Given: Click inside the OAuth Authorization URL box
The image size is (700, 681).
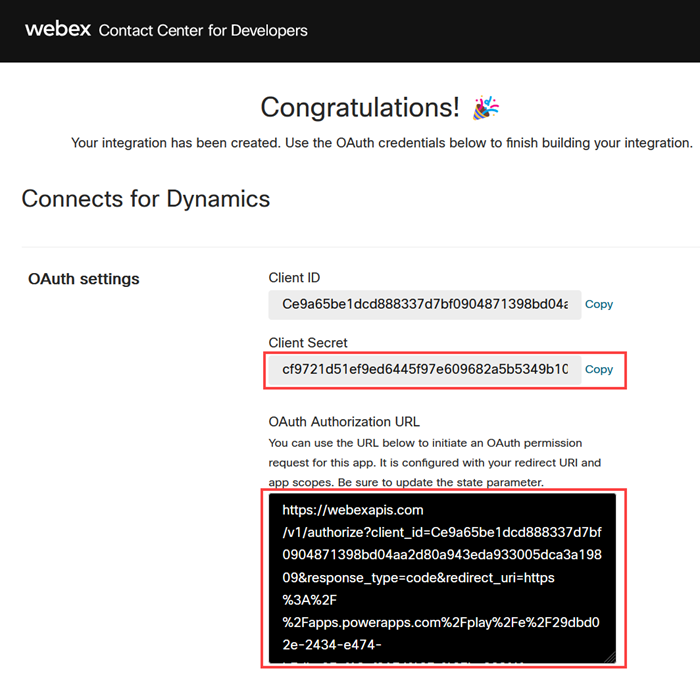Looking at the screenshot, I should click(442, 578).
